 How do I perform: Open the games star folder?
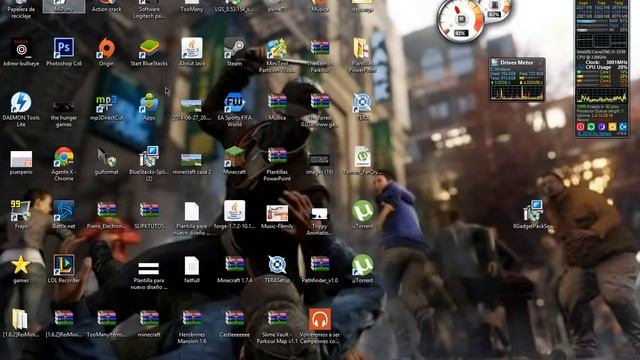tap(21, 265)
